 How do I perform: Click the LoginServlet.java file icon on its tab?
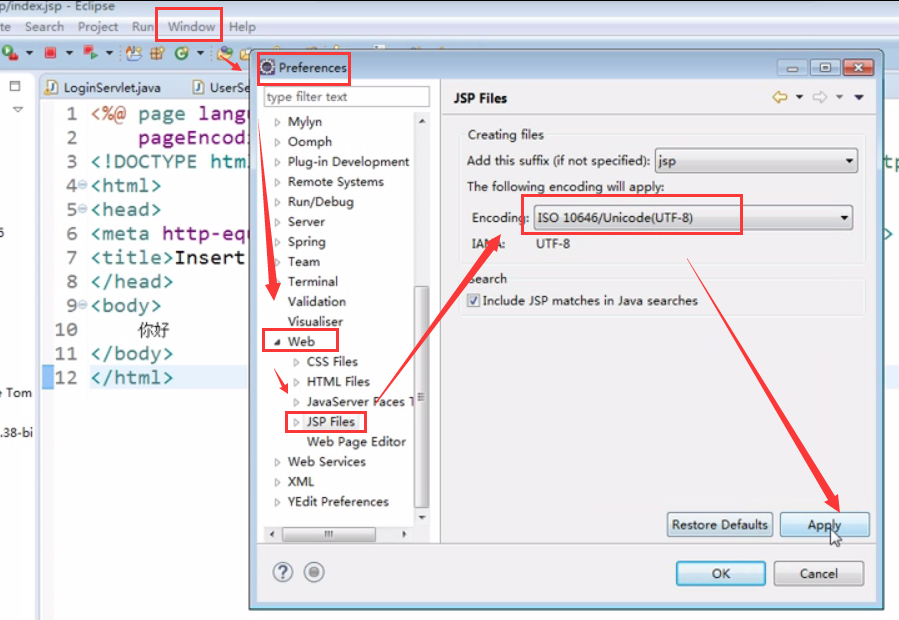52,87
